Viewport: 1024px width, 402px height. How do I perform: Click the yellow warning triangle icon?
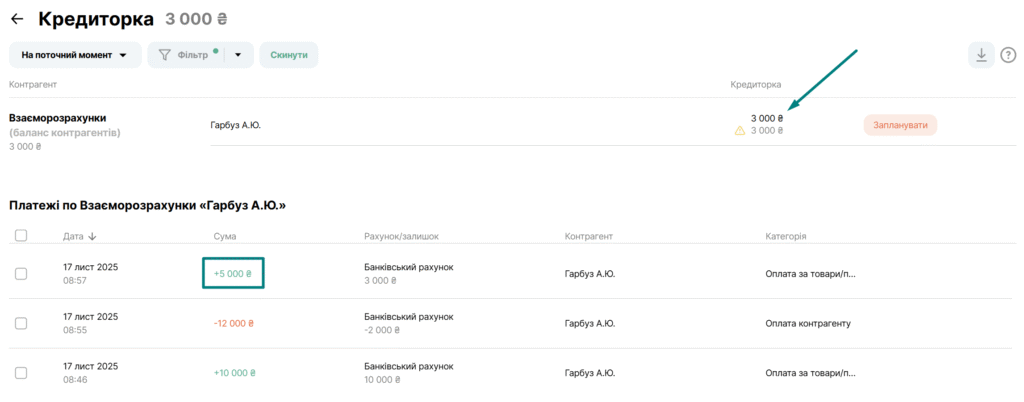pyautogui.click(x=740, y=131)
